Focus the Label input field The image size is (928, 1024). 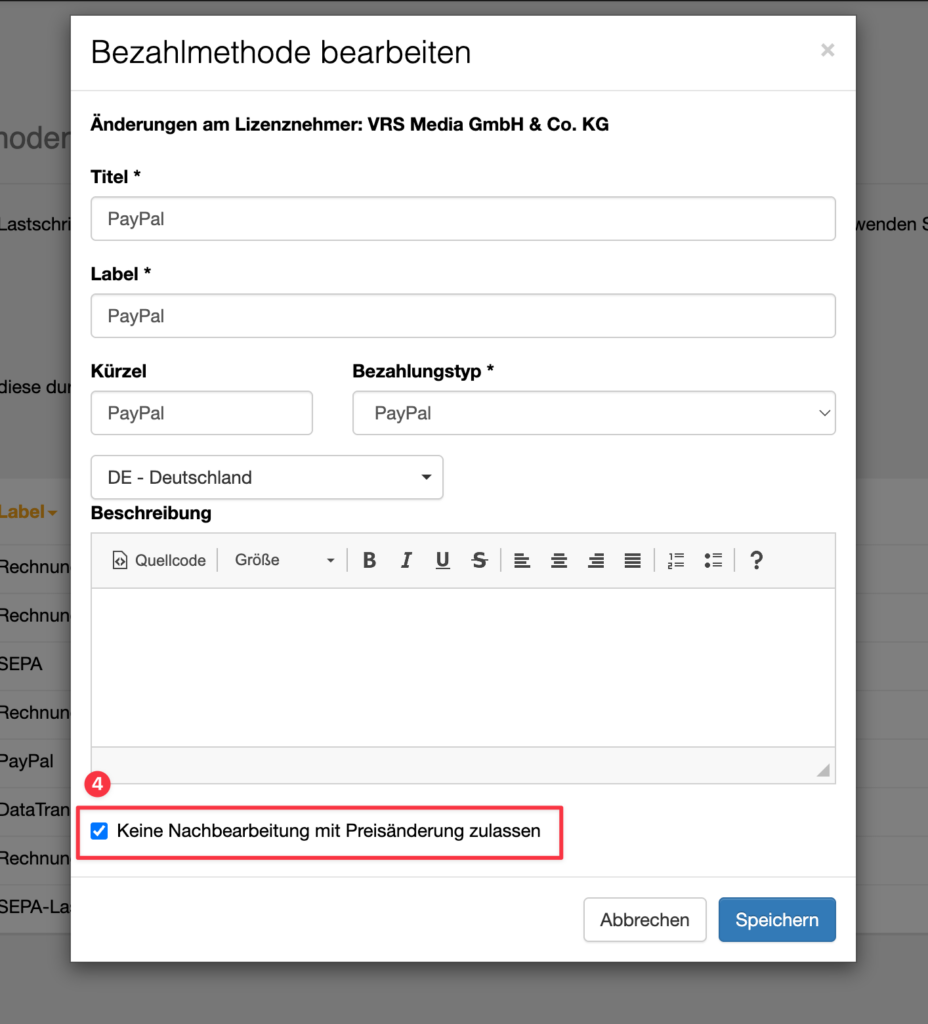pyautogui.click(x=463, y=316)
